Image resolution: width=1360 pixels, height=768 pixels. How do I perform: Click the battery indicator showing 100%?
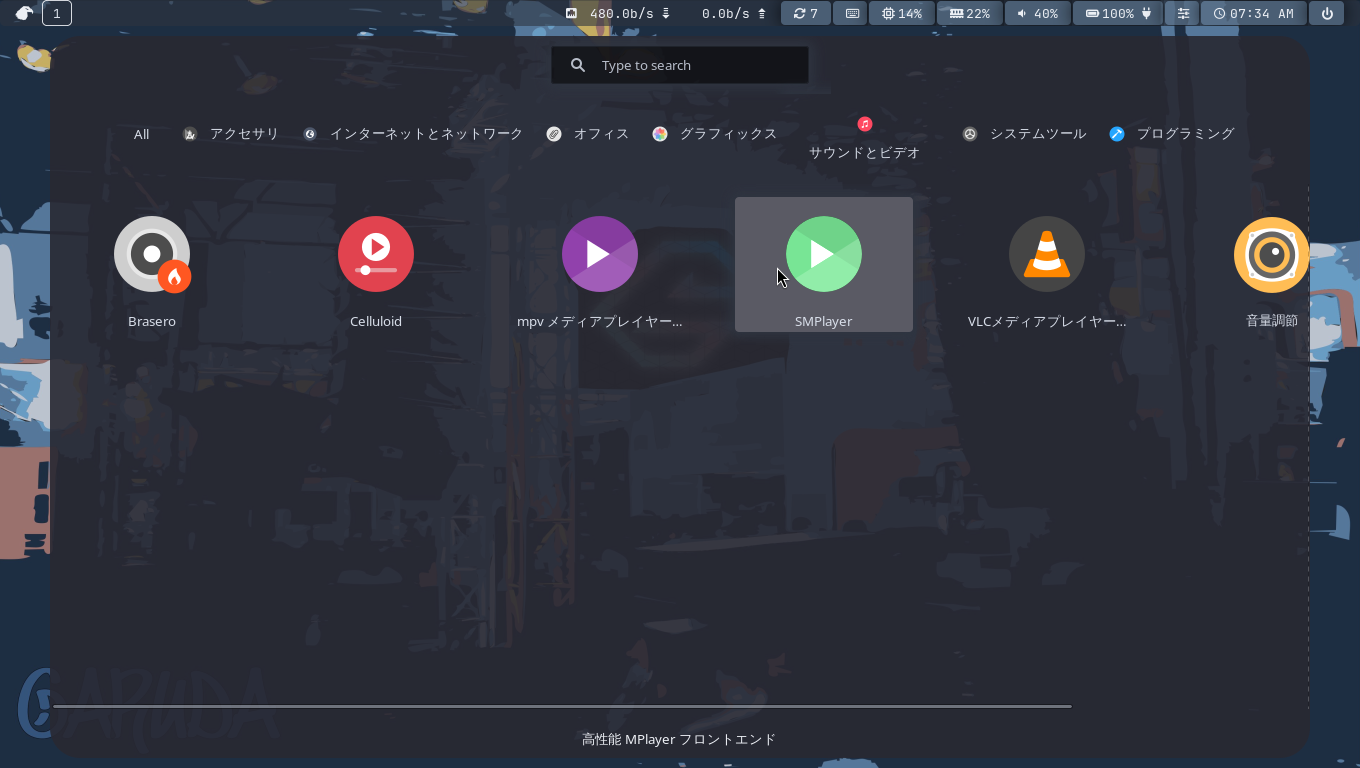[x=1118, y=13]
